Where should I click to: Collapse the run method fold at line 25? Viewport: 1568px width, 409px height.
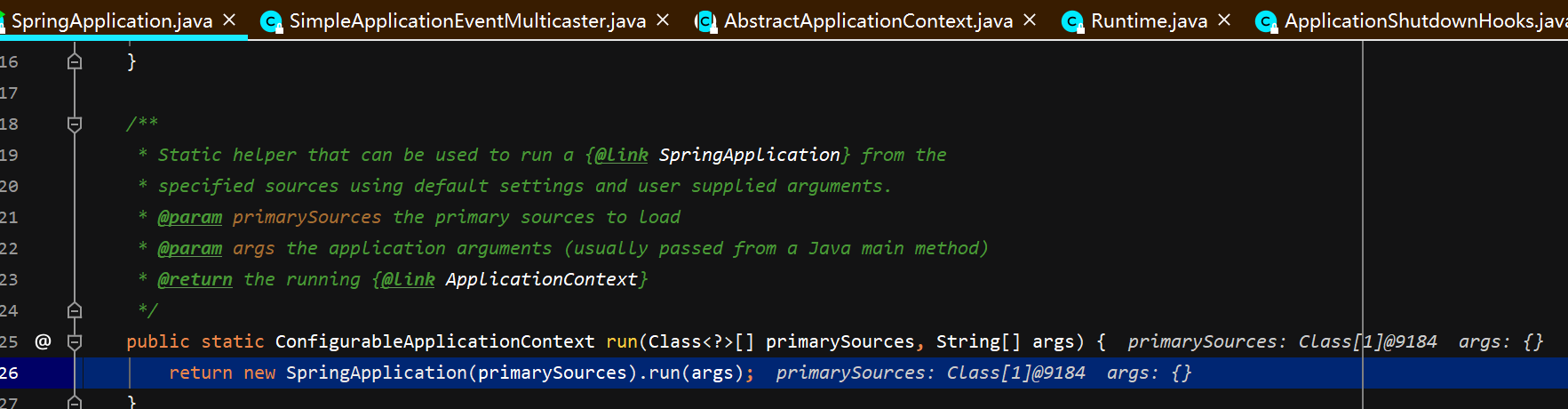pos(75,341)
